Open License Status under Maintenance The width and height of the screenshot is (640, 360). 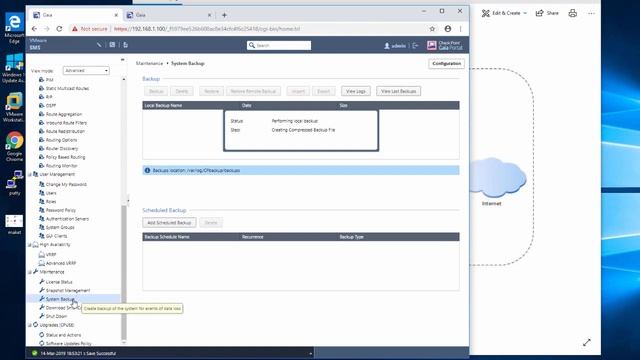coord(59,282)
